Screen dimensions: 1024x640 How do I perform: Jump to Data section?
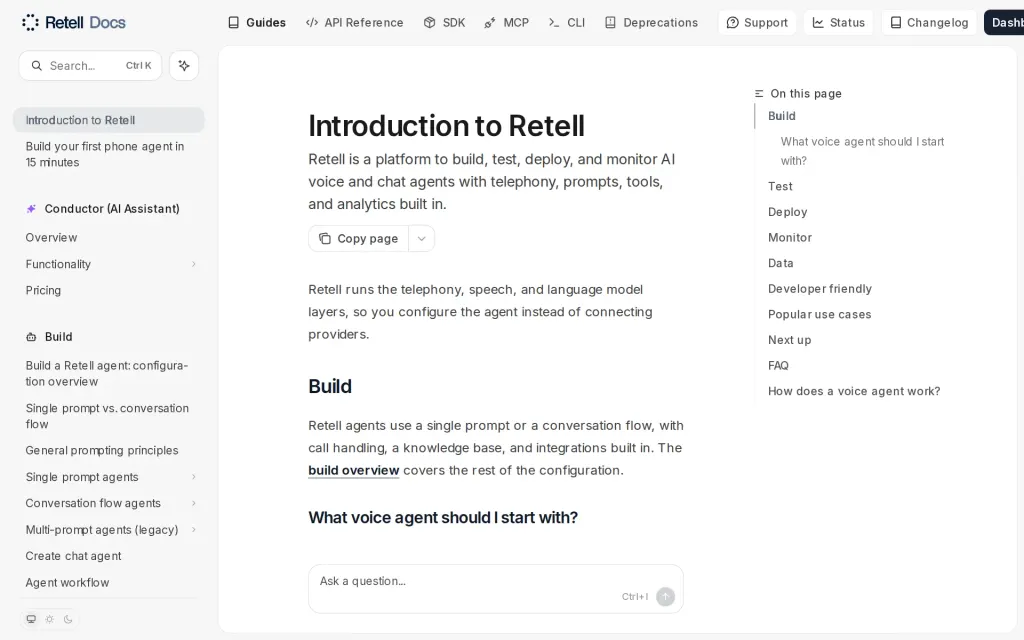click(x=780, y=263)
